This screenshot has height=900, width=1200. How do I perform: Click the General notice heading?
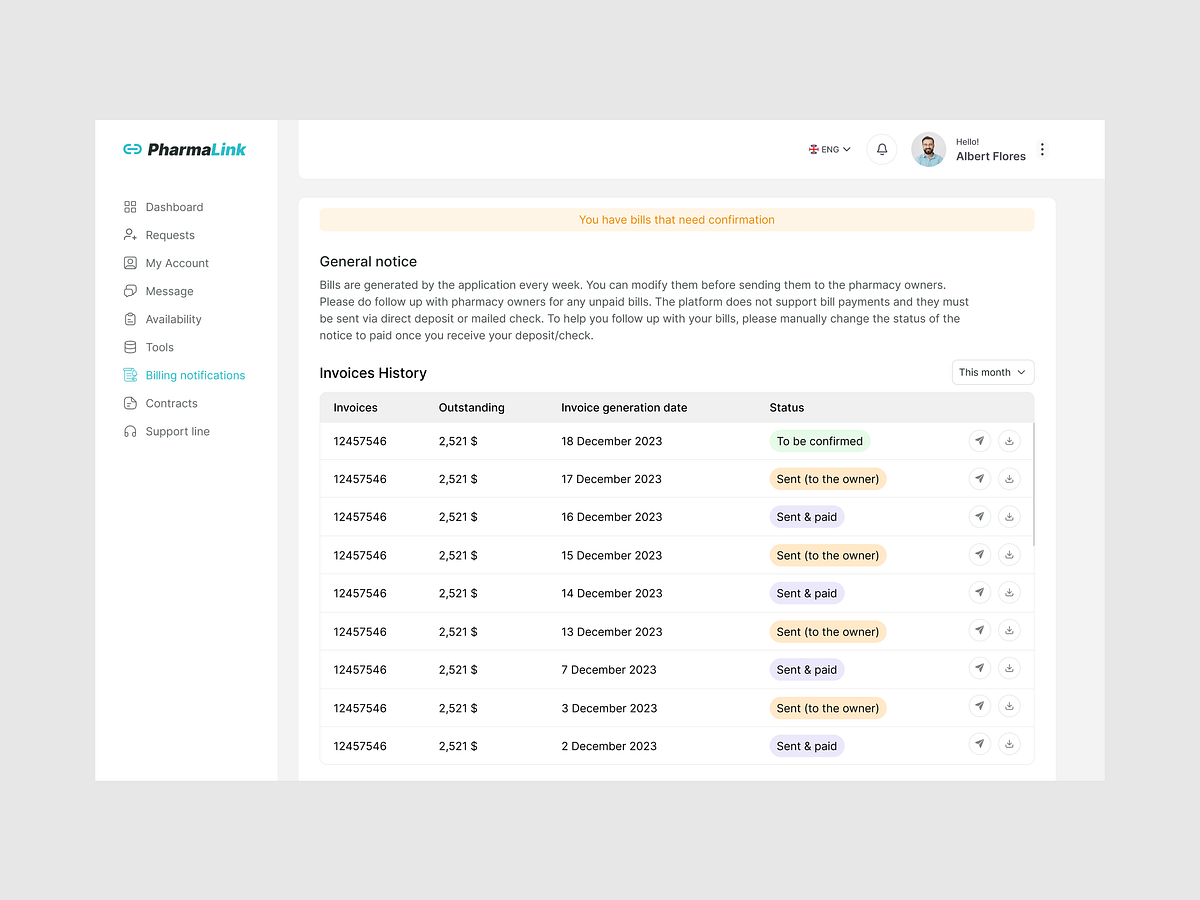[x=368, y=262]
